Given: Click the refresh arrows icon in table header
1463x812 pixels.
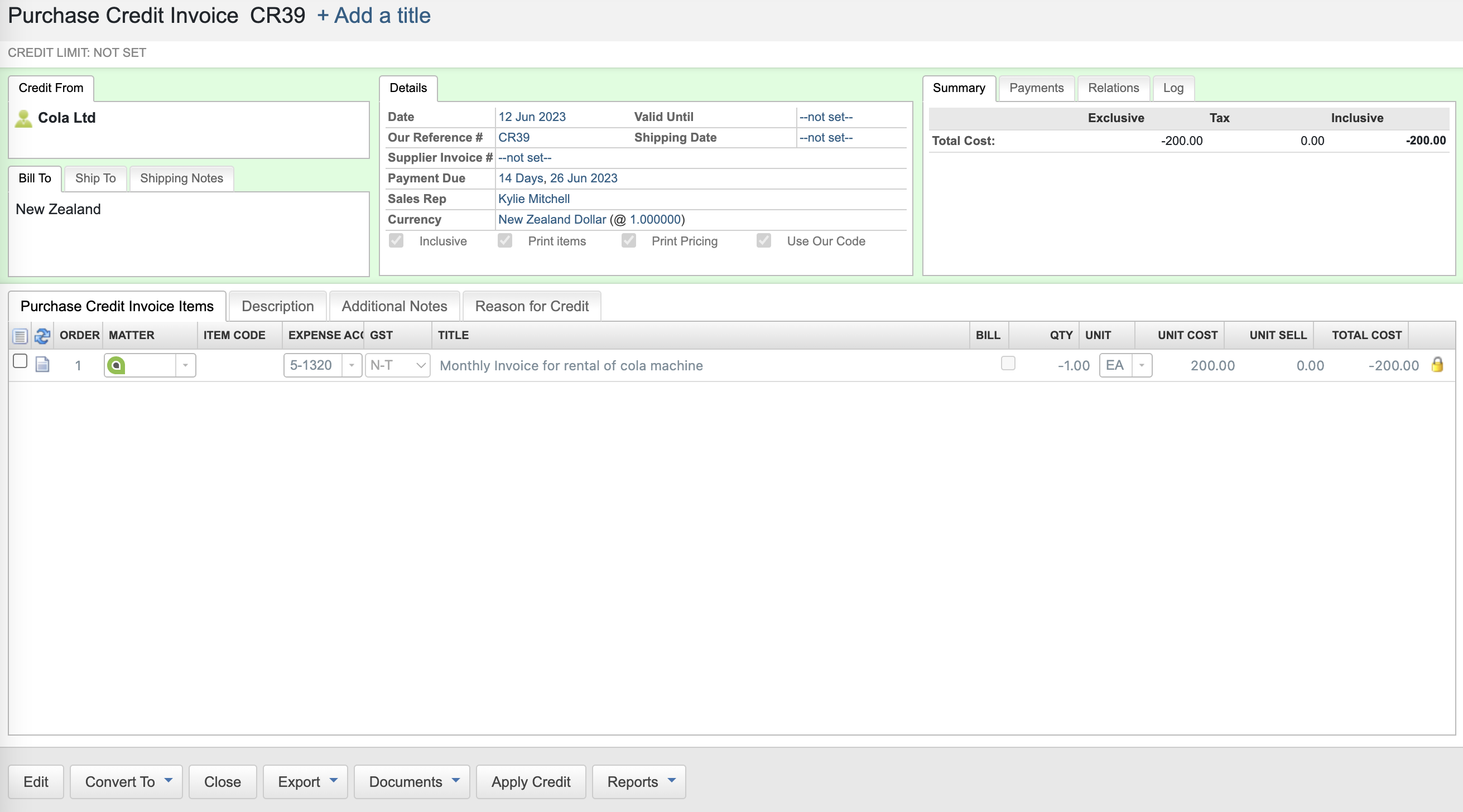Looking at the screenshot, I should tap(42, 336).
